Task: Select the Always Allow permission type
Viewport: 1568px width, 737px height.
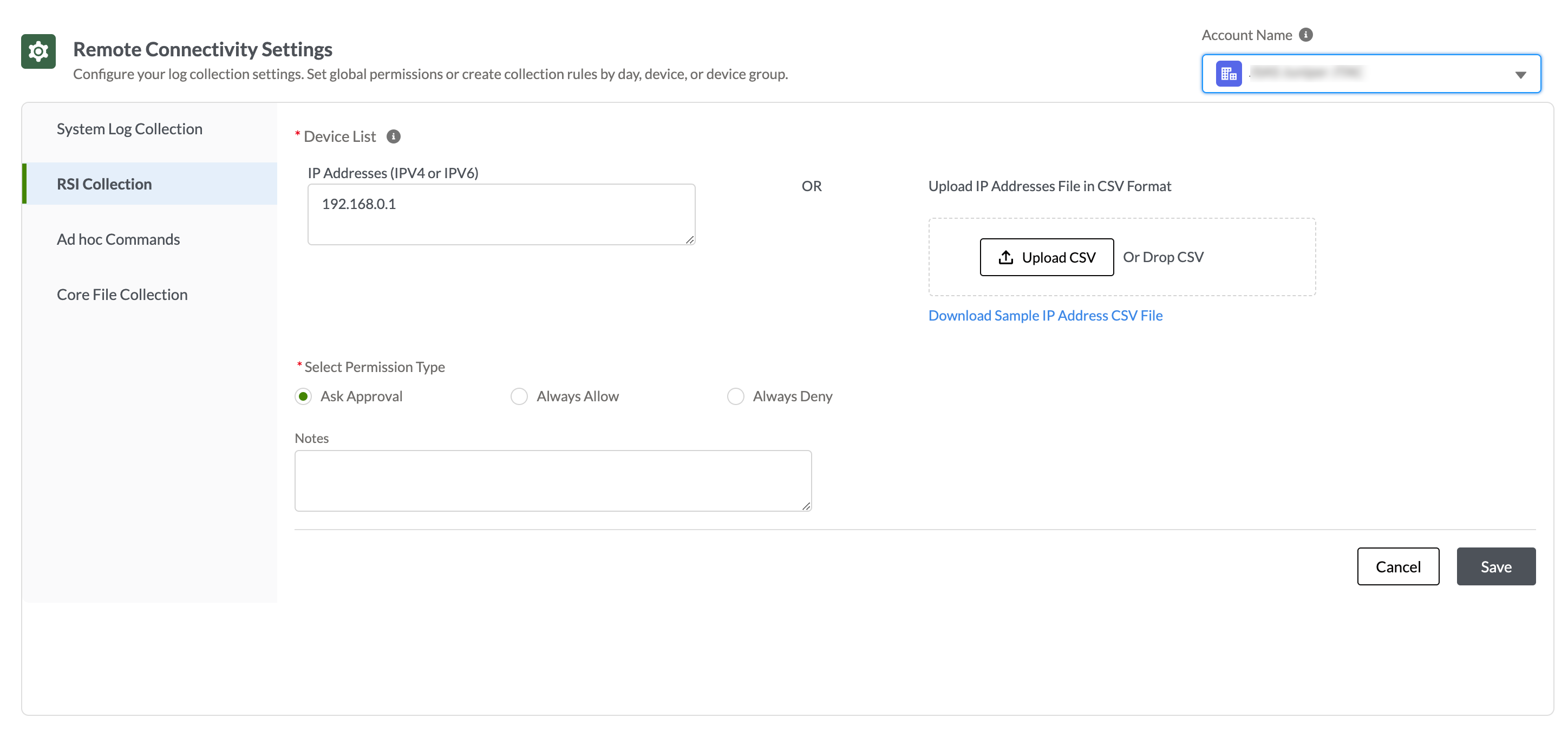Action: 519,396
